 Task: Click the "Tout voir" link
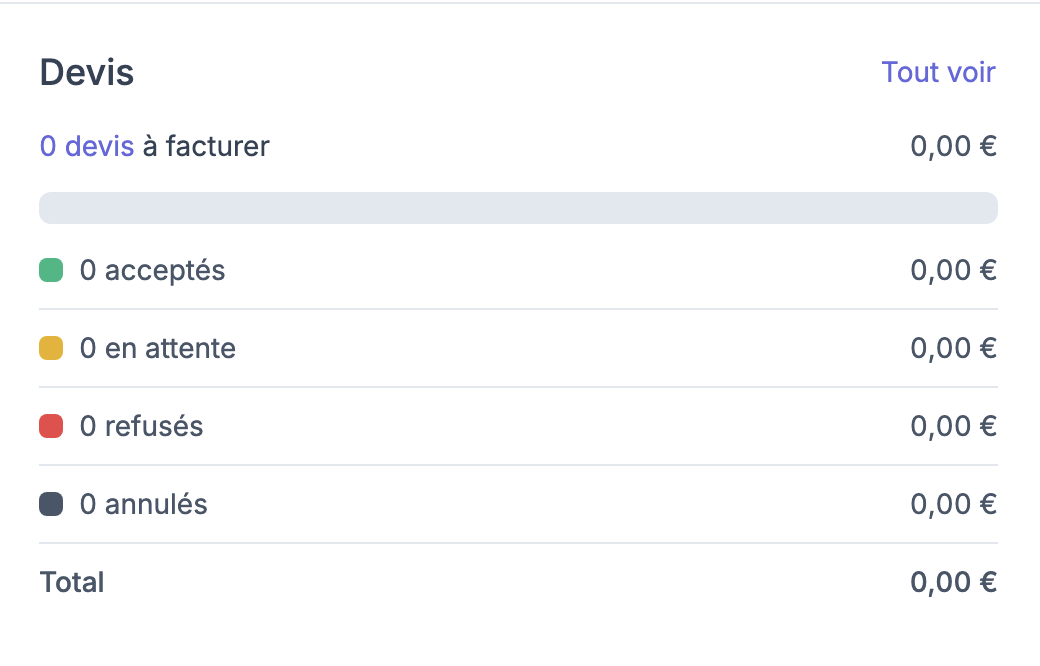click(938, 72)
